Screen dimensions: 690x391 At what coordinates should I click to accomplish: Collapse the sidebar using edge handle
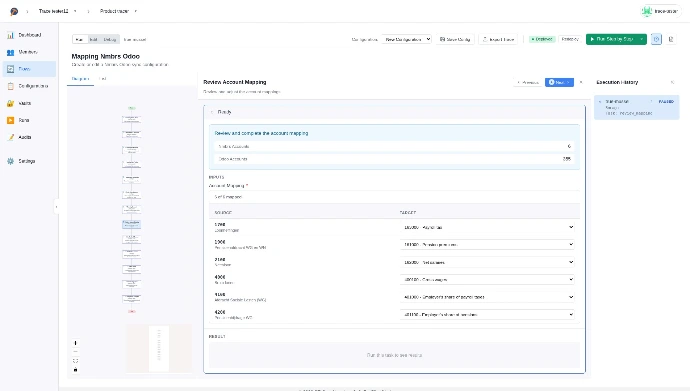coord(56,207)
